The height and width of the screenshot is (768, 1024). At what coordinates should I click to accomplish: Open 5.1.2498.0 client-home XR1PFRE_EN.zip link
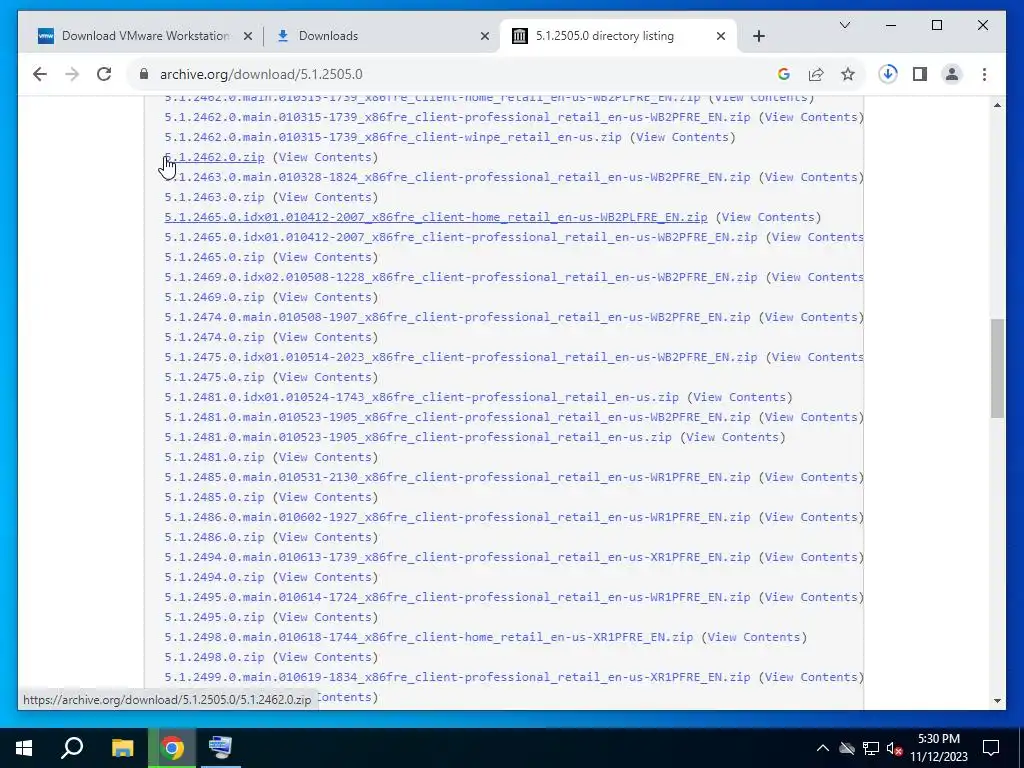428,637
